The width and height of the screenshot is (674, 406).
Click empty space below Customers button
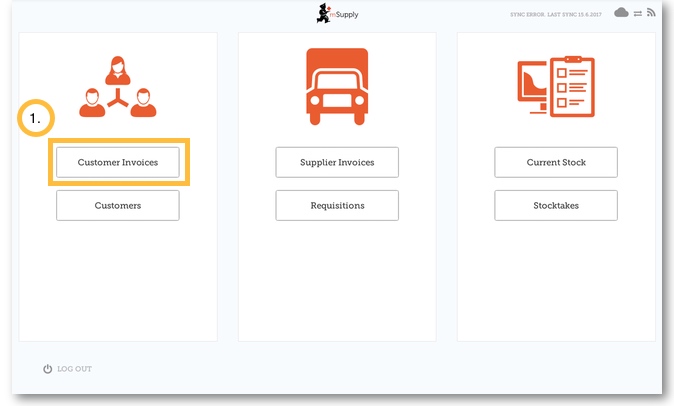pyautogui.click(x=118, y=280)
